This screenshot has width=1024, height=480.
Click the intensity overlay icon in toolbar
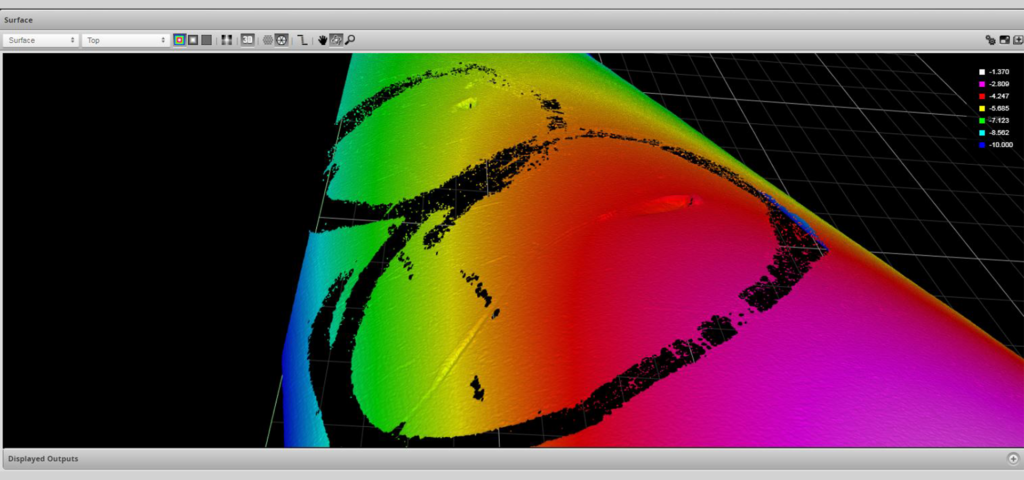coord(227,40)
